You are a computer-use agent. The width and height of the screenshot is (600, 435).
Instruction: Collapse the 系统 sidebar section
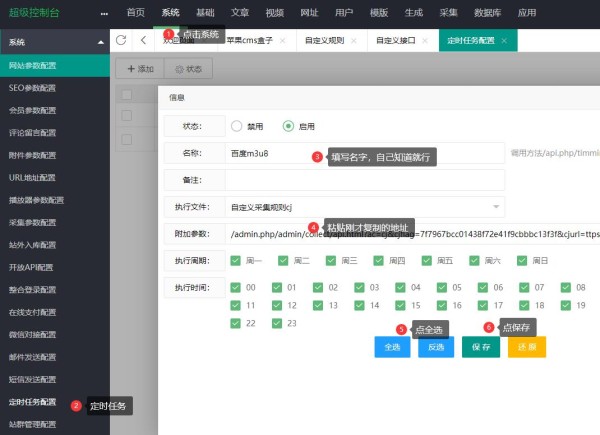(101, 42)
